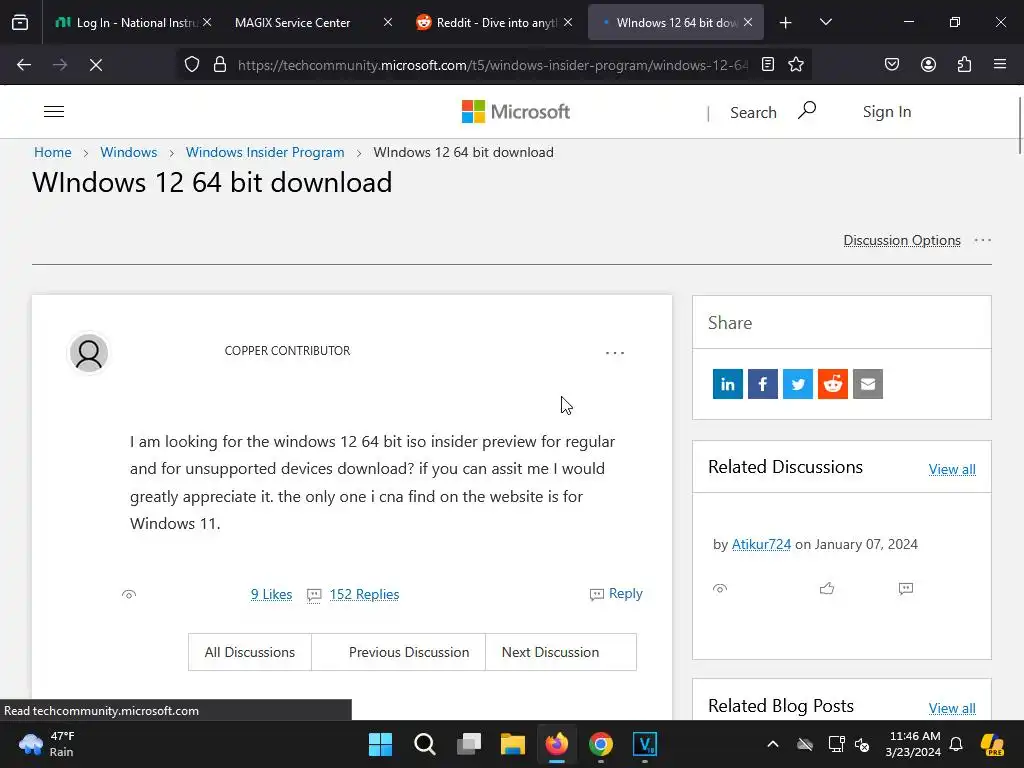Viewport: 1024px width, 768px height.
Task: View all Related Discussions
Action: click(952, 469)
